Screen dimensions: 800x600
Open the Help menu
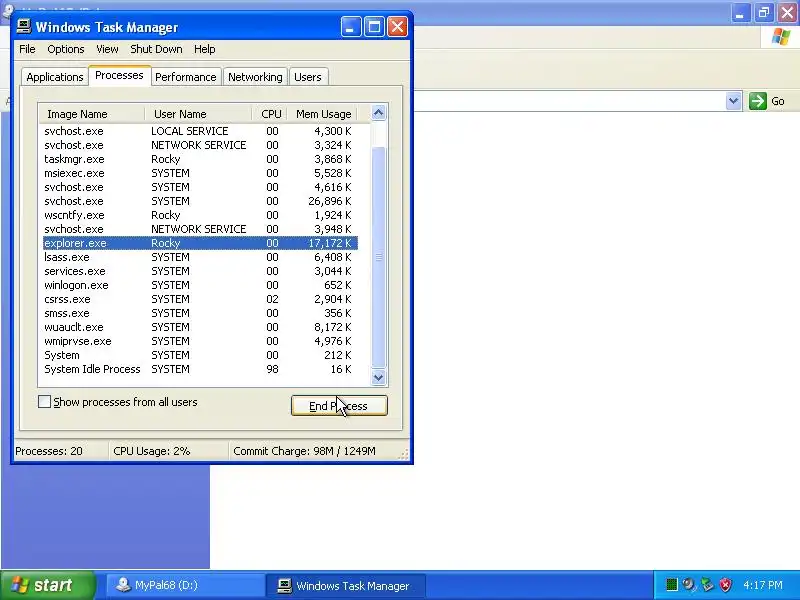205,49
